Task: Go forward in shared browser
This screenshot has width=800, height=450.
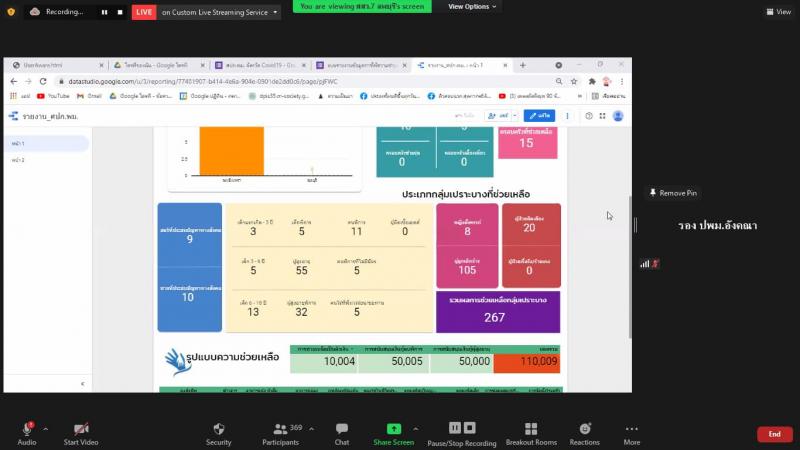Action: (28, 81)
